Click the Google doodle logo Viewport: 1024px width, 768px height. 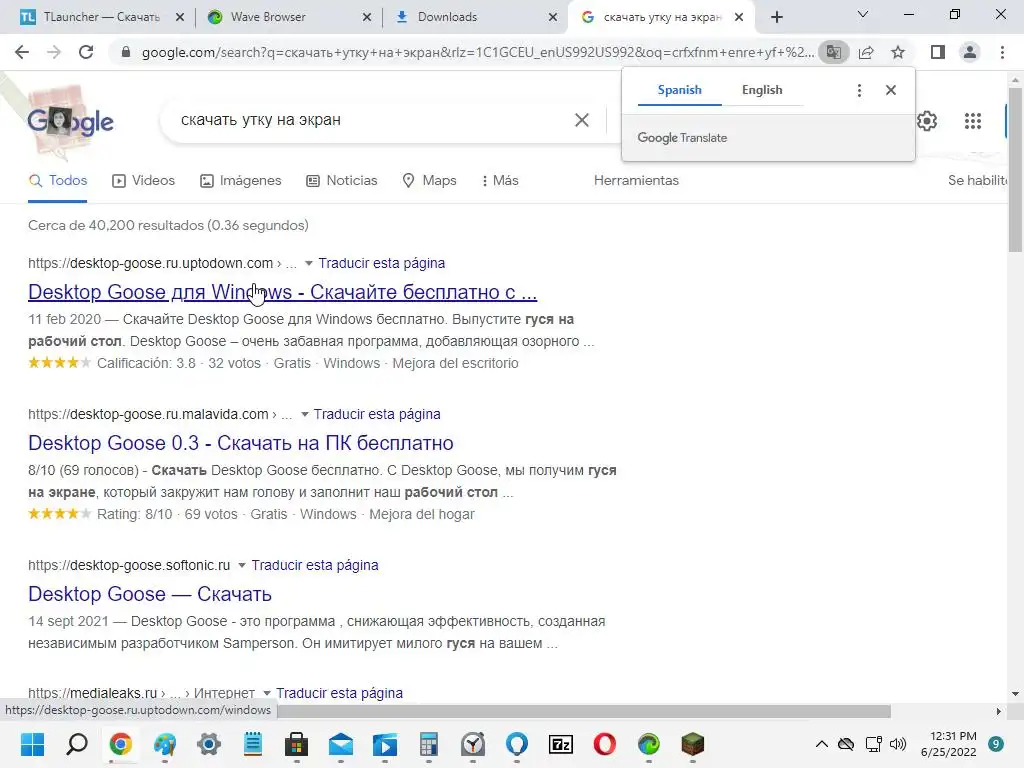click(70, 121)
